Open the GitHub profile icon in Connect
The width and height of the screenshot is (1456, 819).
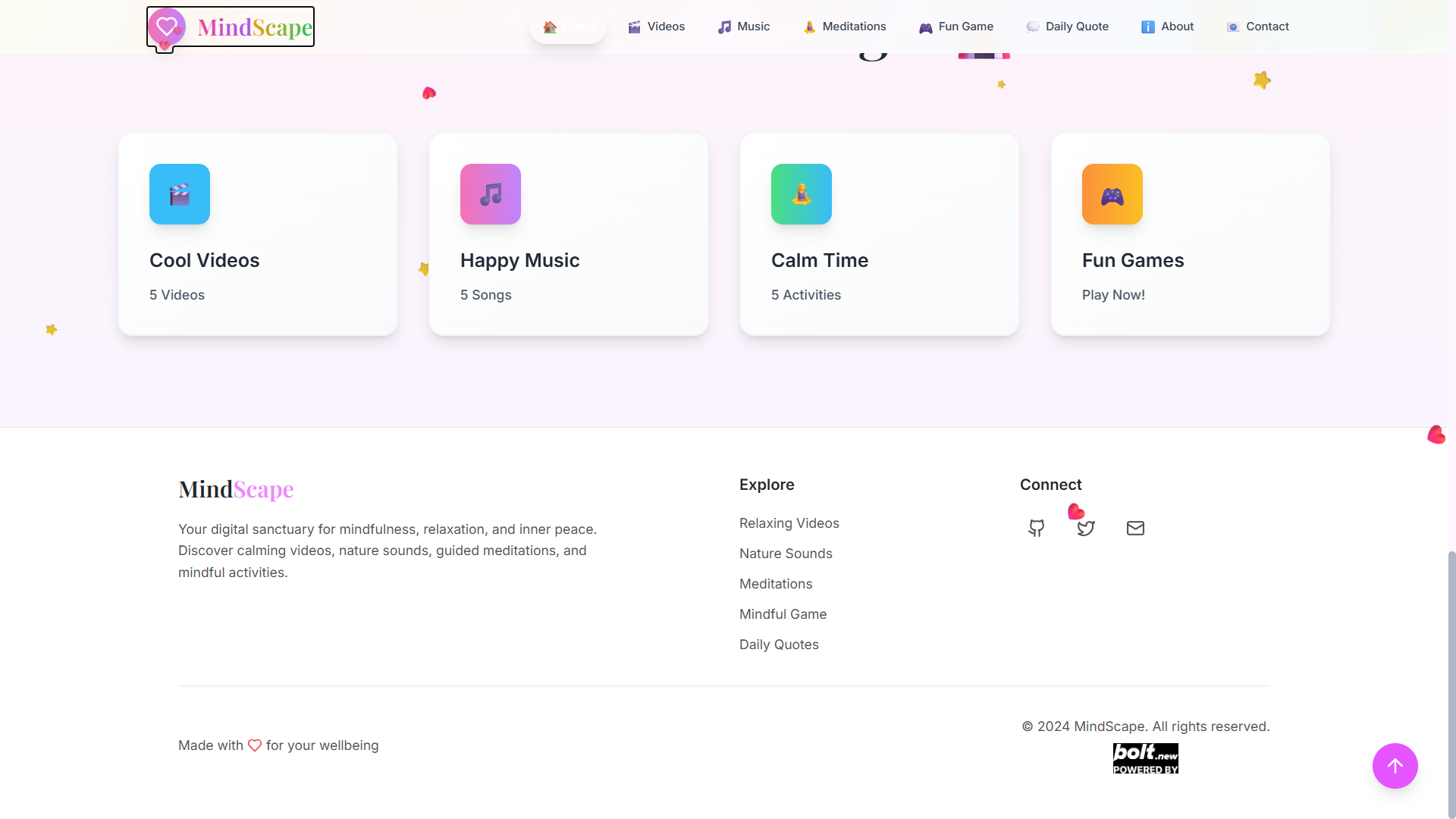pos(1037,529)
